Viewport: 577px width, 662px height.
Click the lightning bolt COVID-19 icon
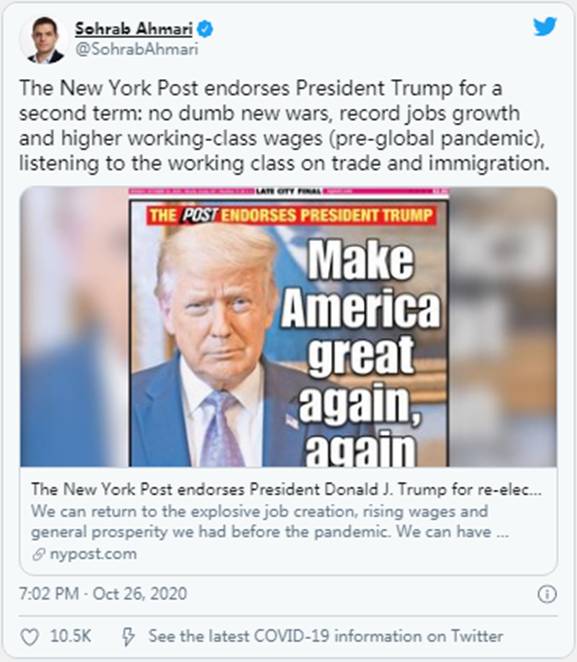128,637
